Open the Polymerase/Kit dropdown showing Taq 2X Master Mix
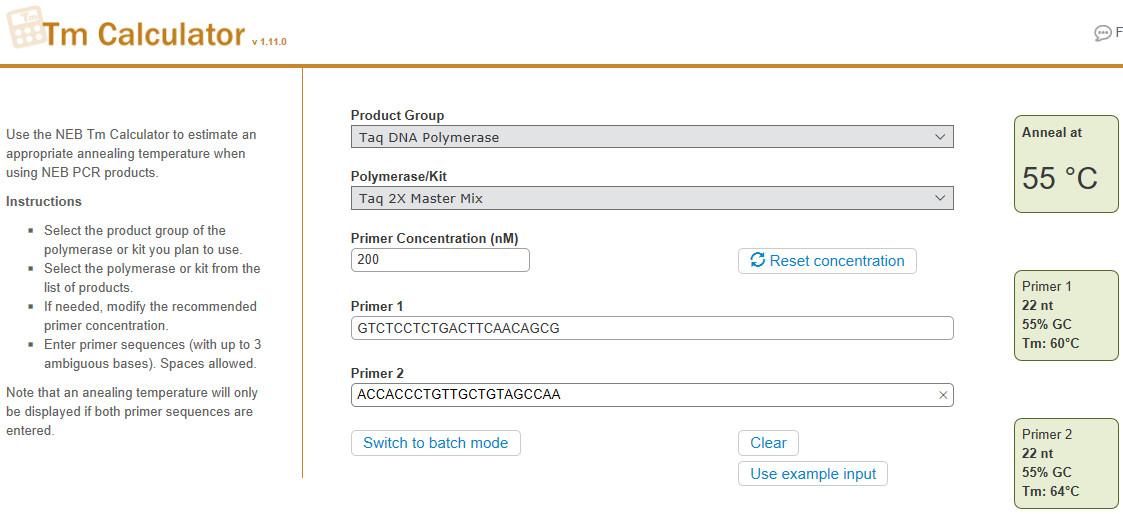 (x=651, y=198)
